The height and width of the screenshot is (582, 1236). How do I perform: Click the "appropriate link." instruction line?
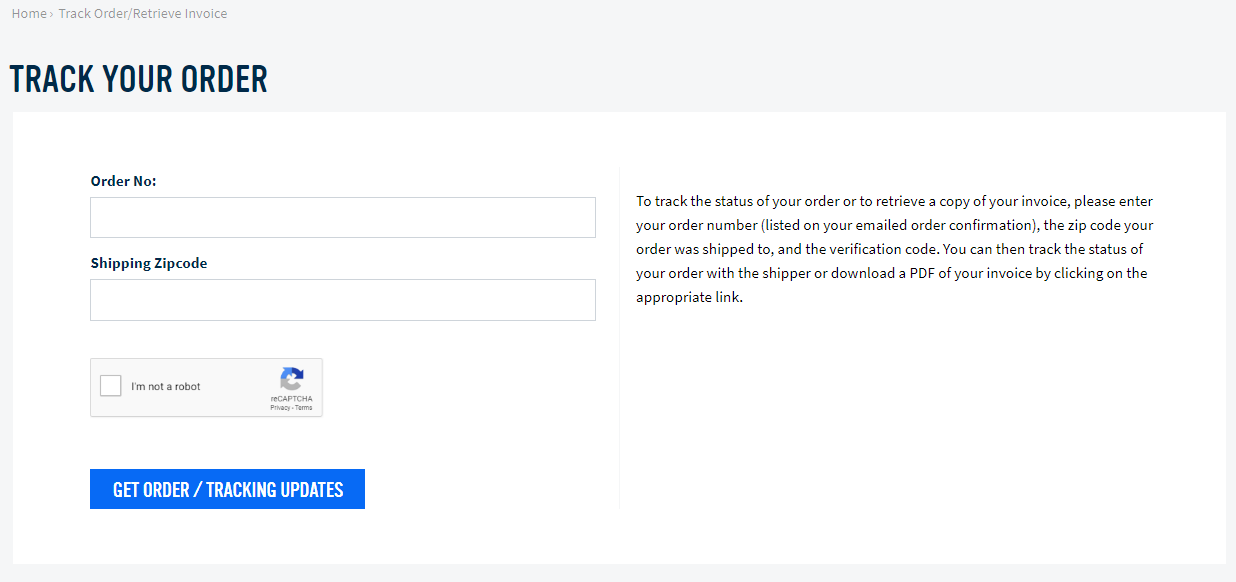pos(689,297)
